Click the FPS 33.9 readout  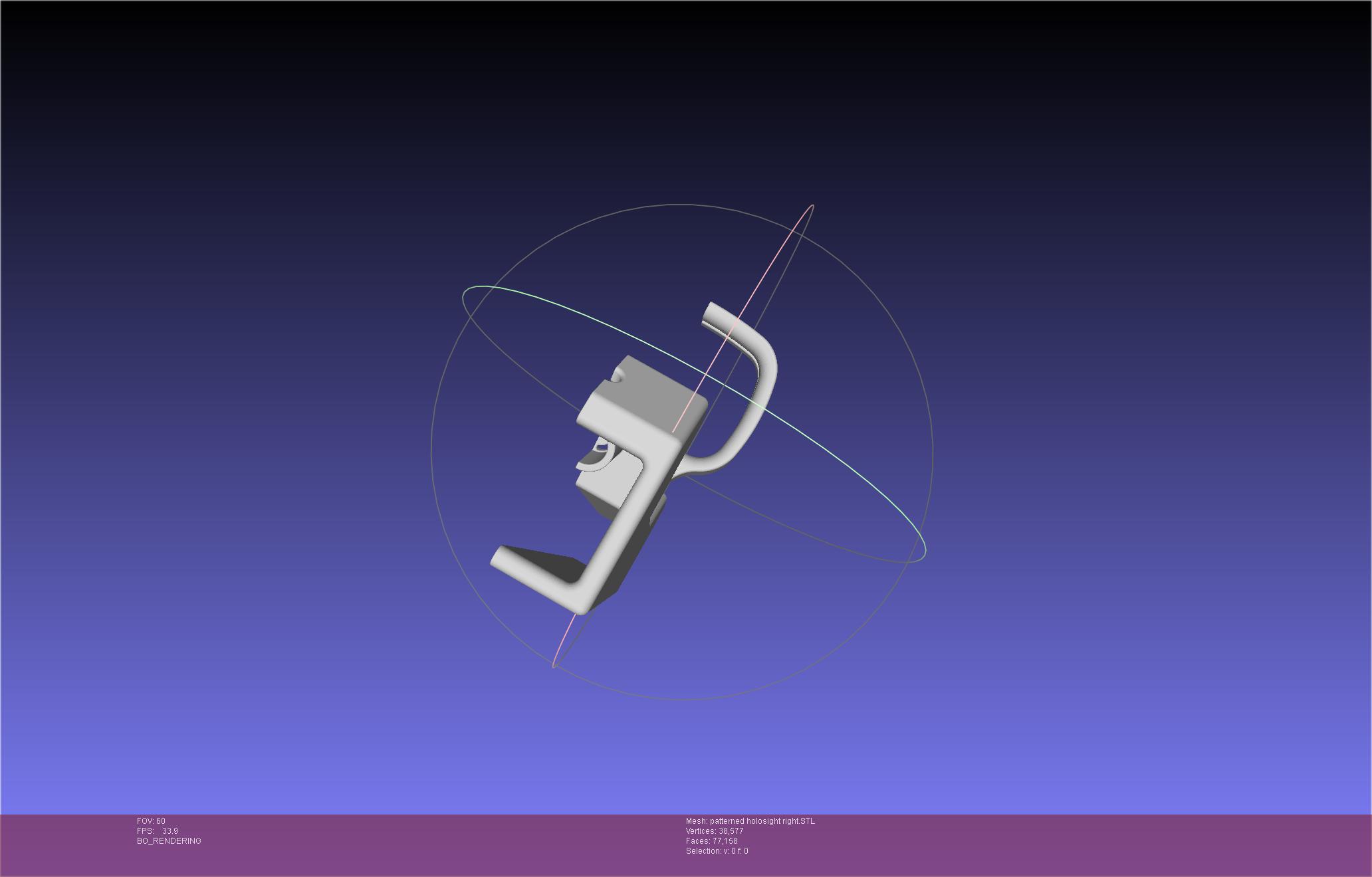point(158,831)
